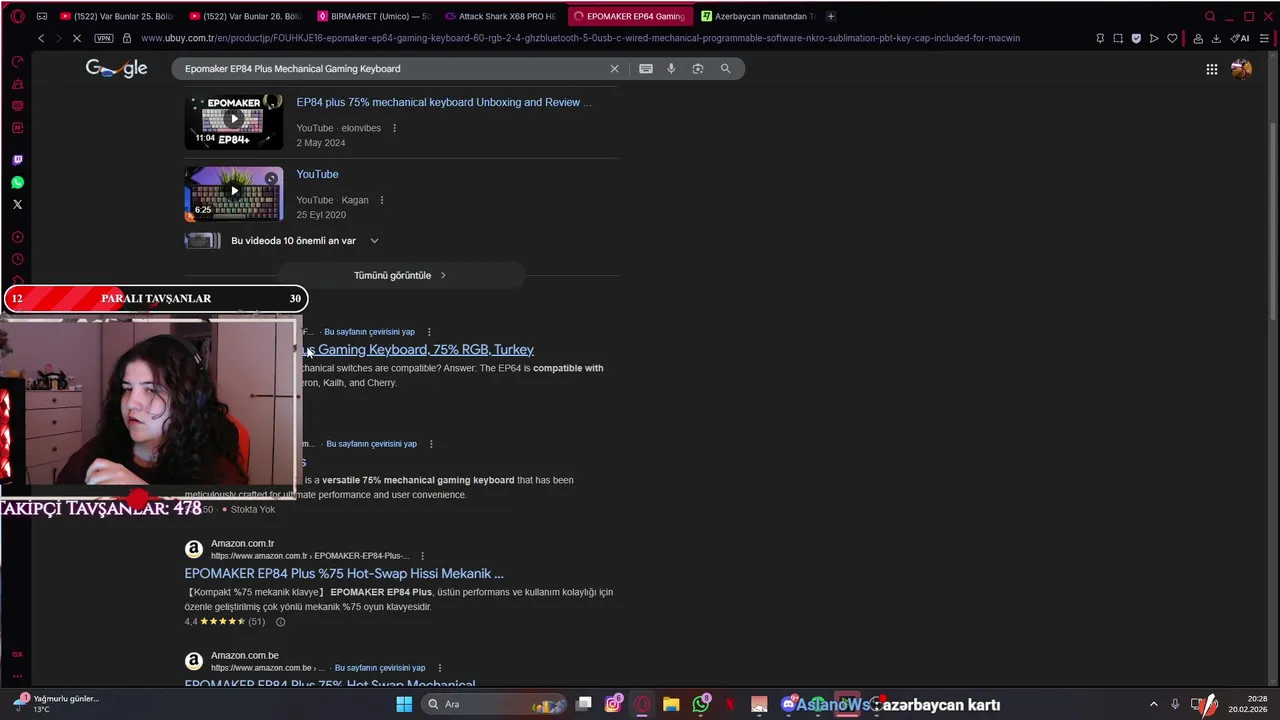Go forward to the next page

59,38
